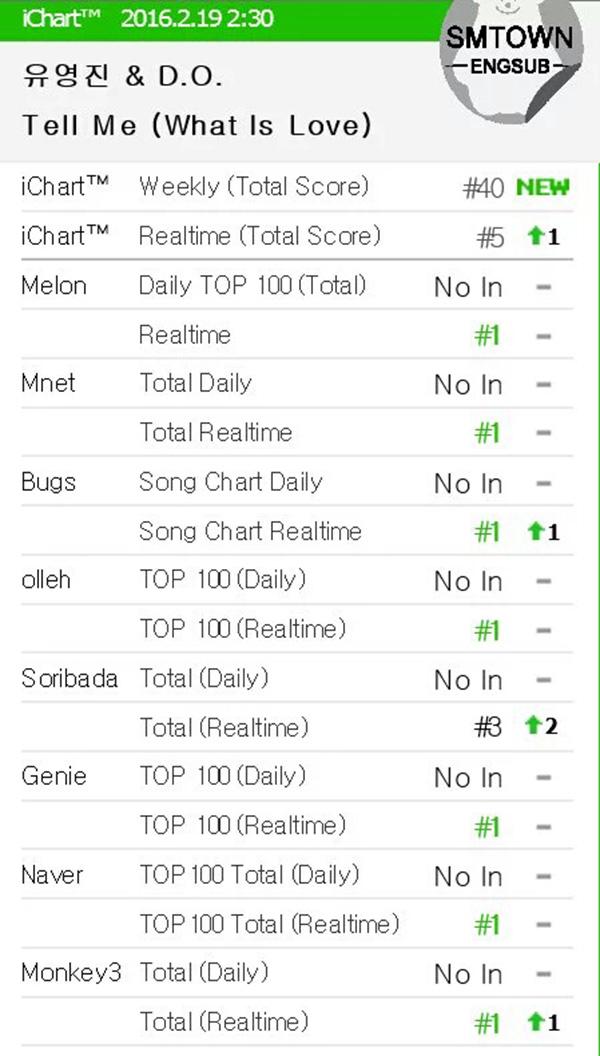
Task: Click the #40 weekly iChart rank
Action: pyautogui.click(x=483, y=188)
